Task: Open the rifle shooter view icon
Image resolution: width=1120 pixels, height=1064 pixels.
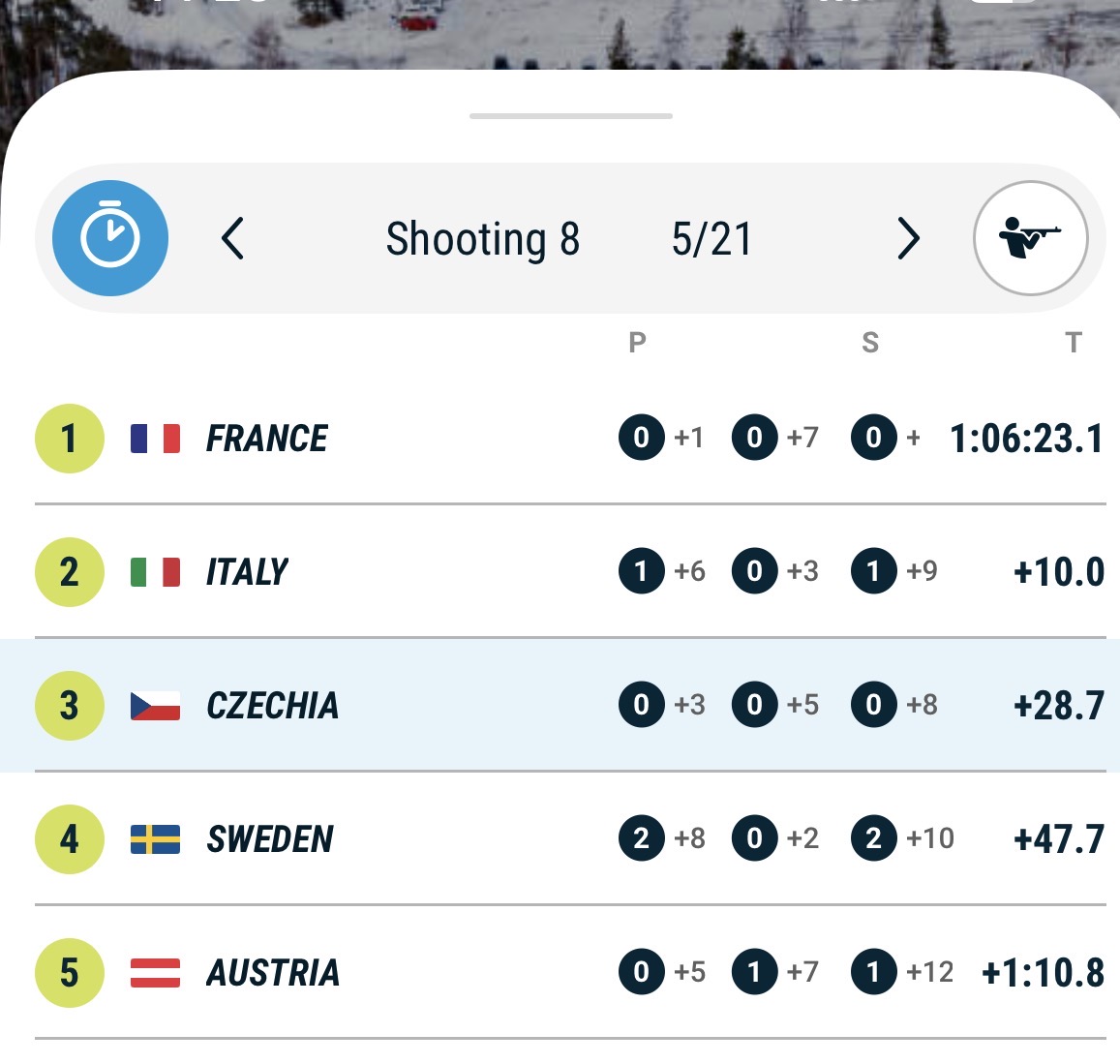Action: [x=1030, y=238]
